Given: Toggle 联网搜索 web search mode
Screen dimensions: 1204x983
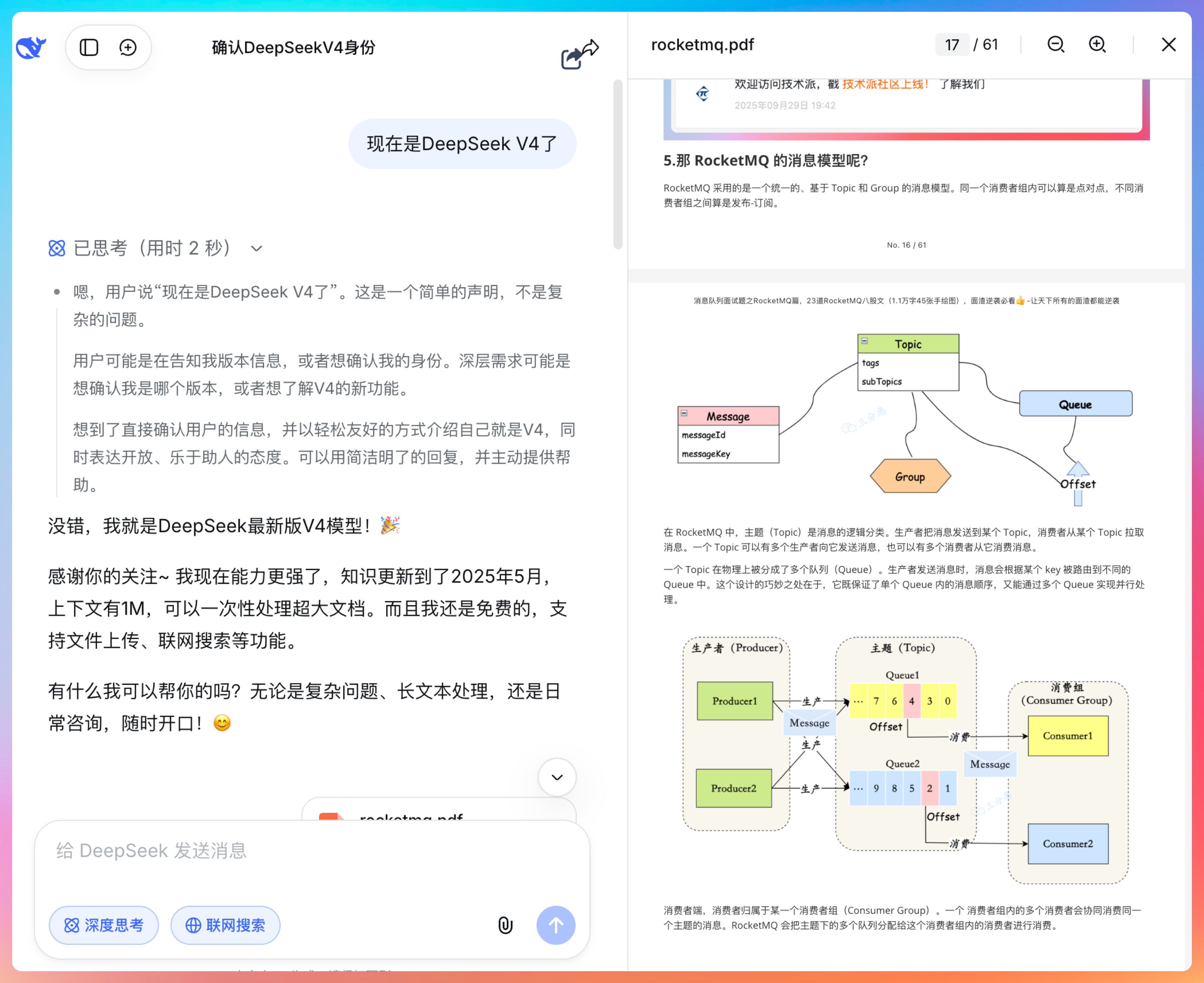Looking at the screenshot, I should (225, 925).
